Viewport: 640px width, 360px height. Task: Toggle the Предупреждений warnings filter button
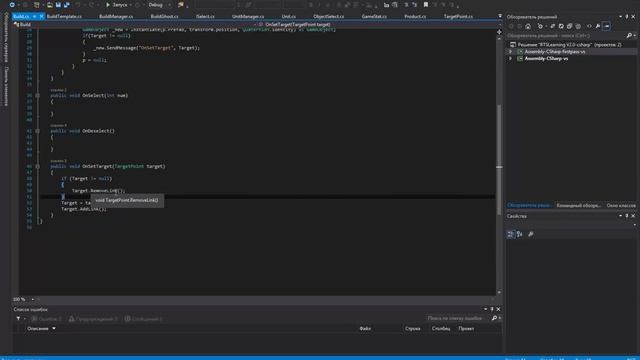(93, 318)
